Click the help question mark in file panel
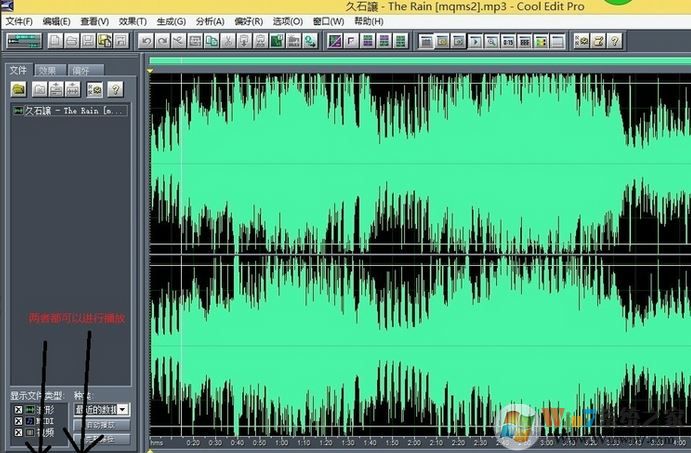The width and height of the screenshot is (691, 453). point(115,89)
